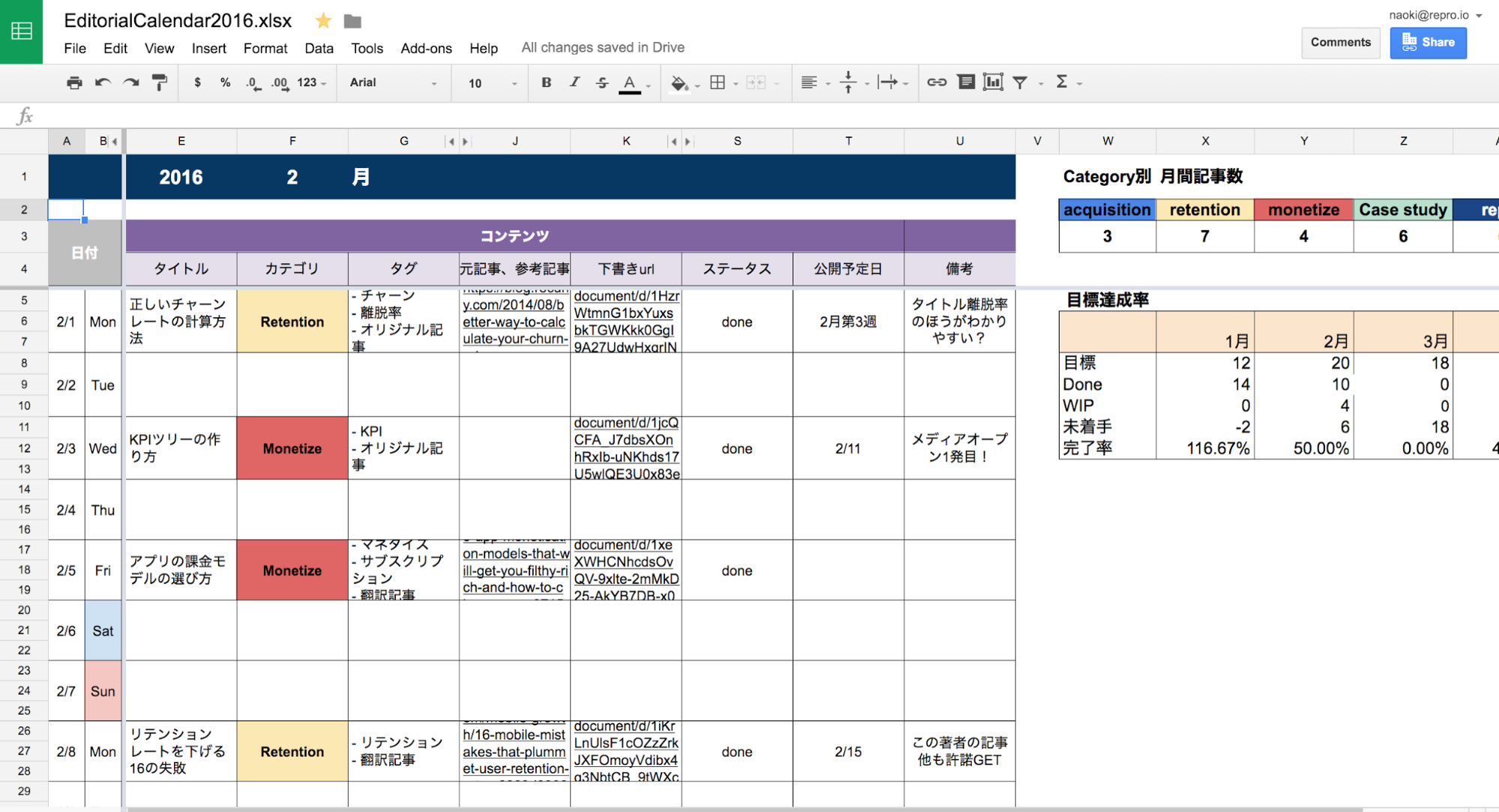Open the Functions sigma menu
Viewport: 1499px width, 812px height.
1062,82
